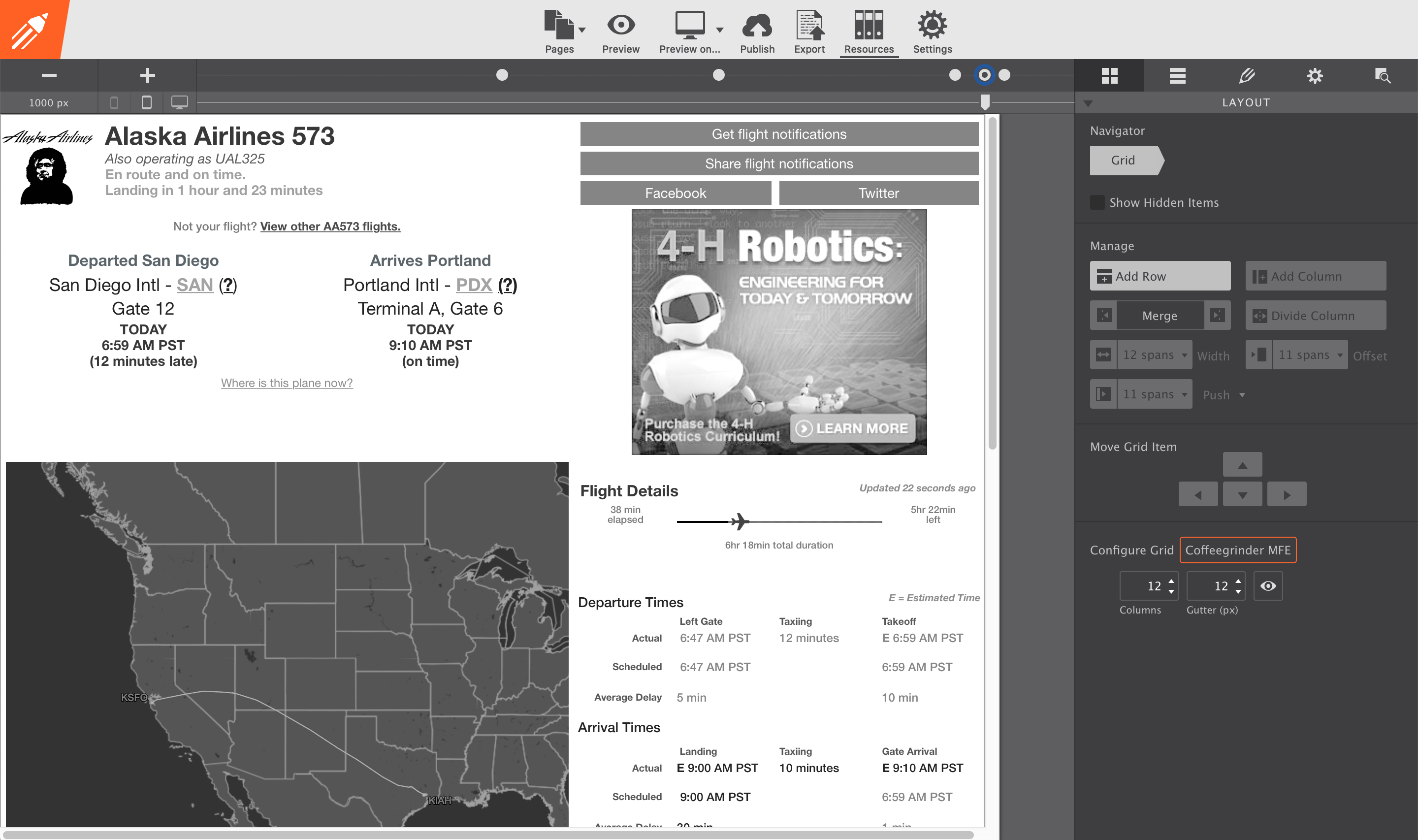Switch to the grid layout panel tab
This screenshot has height=840, width=1418.
tap(1109, 75)
